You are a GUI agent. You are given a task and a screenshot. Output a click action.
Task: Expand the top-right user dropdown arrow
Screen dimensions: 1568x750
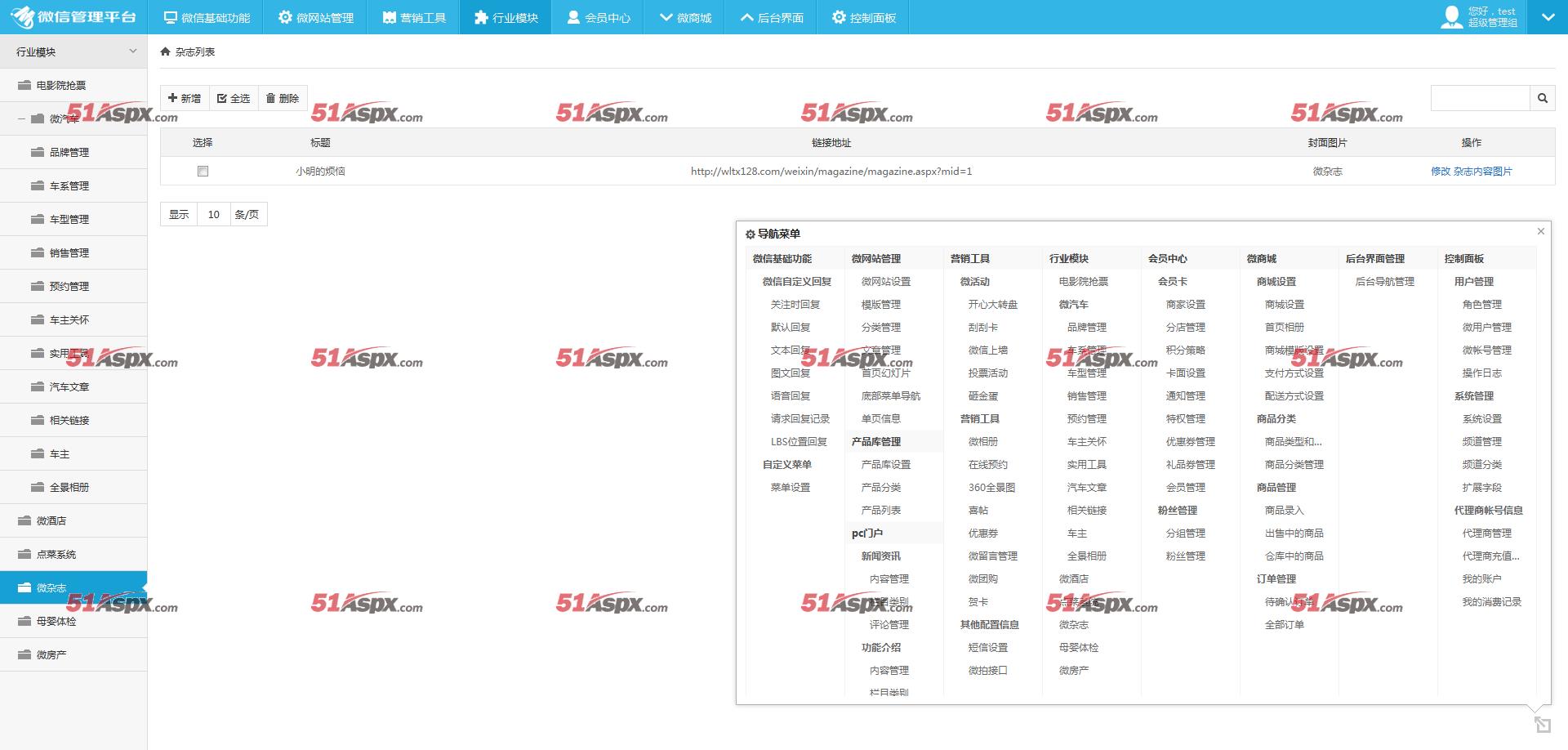pos(1548,17)
